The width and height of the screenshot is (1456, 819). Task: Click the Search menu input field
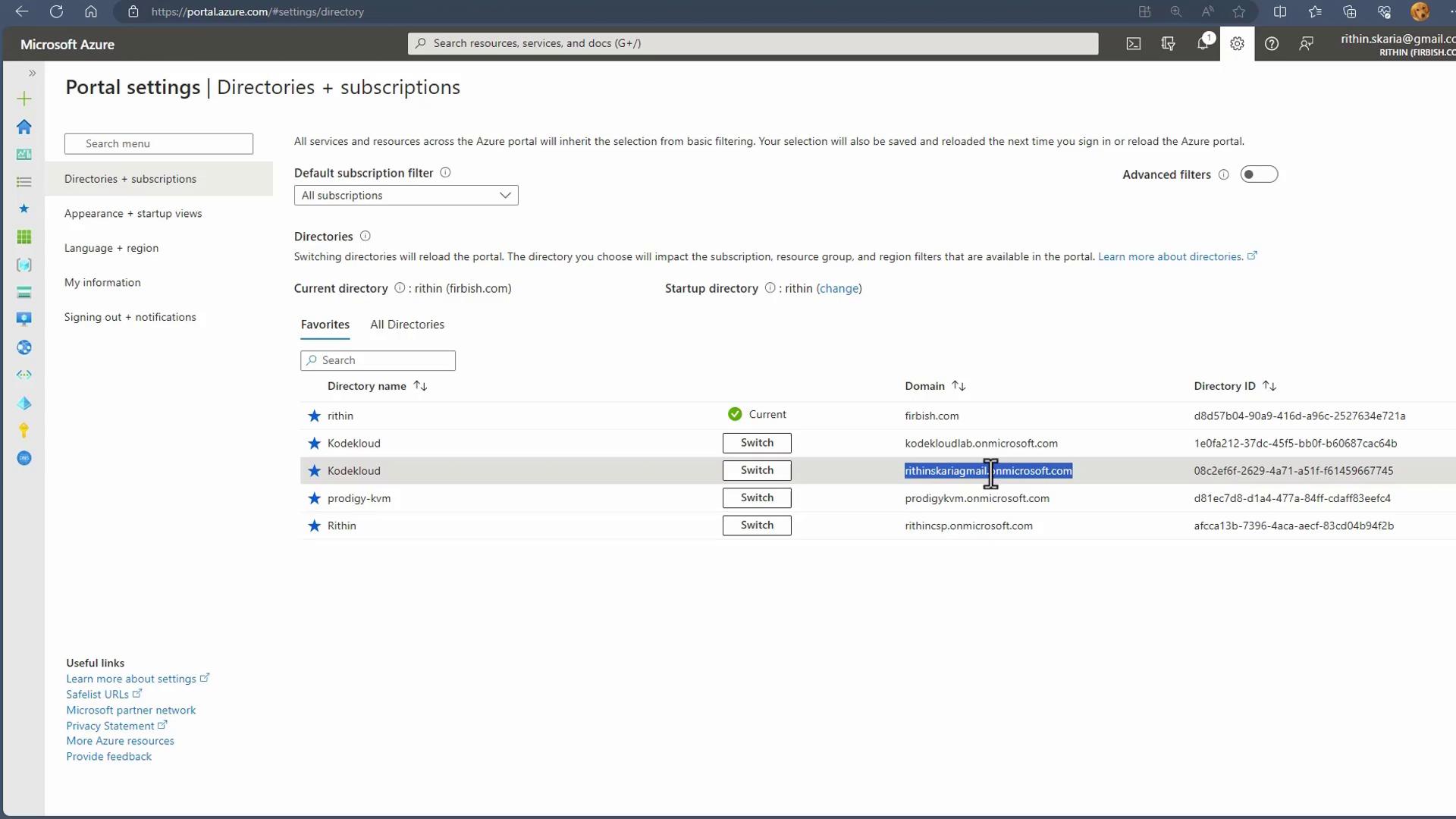click(158, 144)
